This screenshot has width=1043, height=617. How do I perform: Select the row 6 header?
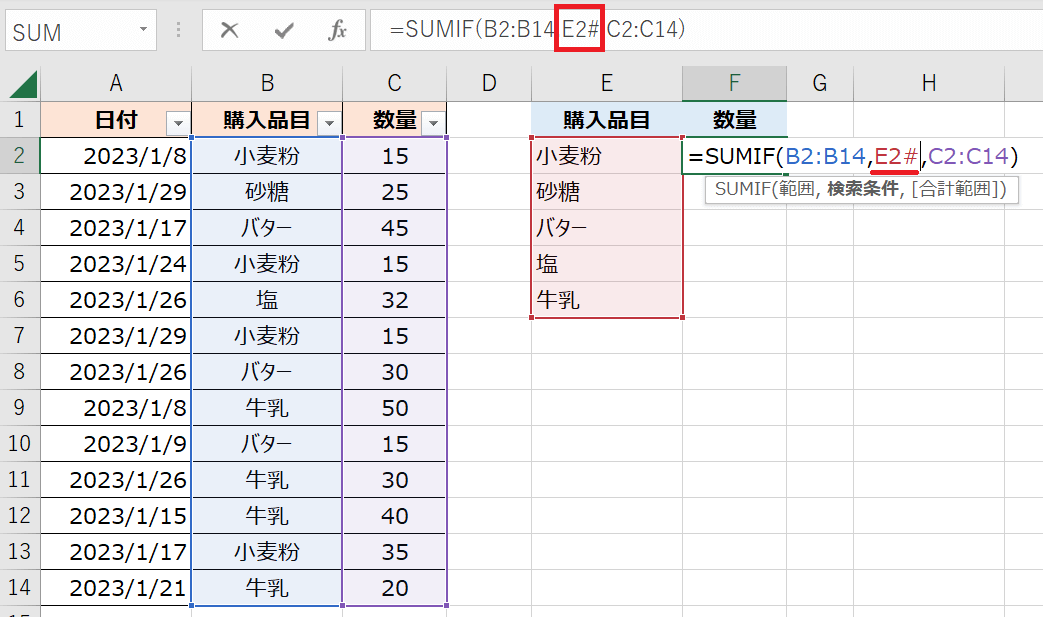coord(20,300)
